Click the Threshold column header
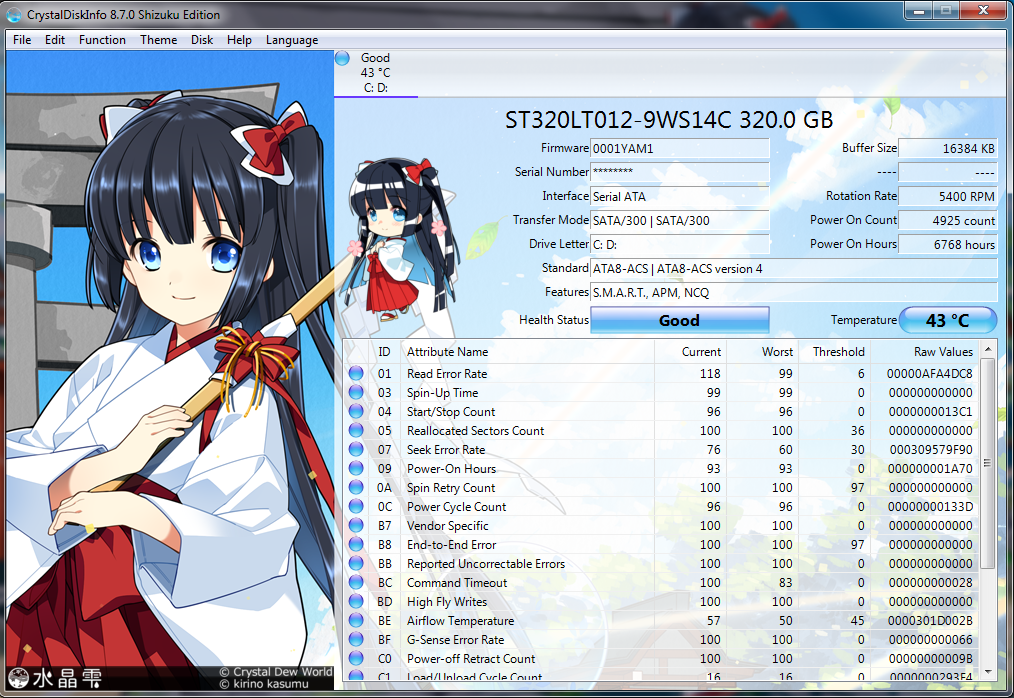The height and width of the screenshot is (698, 1014). click(834, 352)
